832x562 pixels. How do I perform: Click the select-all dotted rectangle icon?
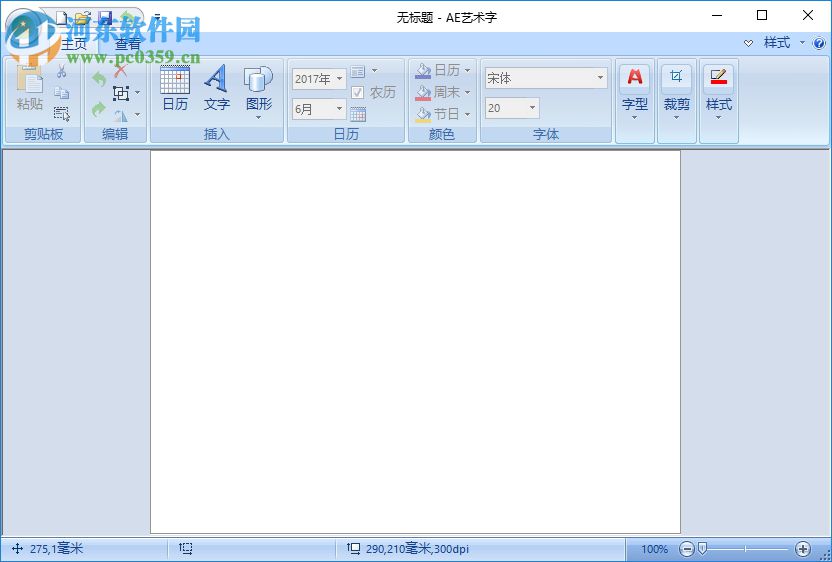tap(62, 113)
